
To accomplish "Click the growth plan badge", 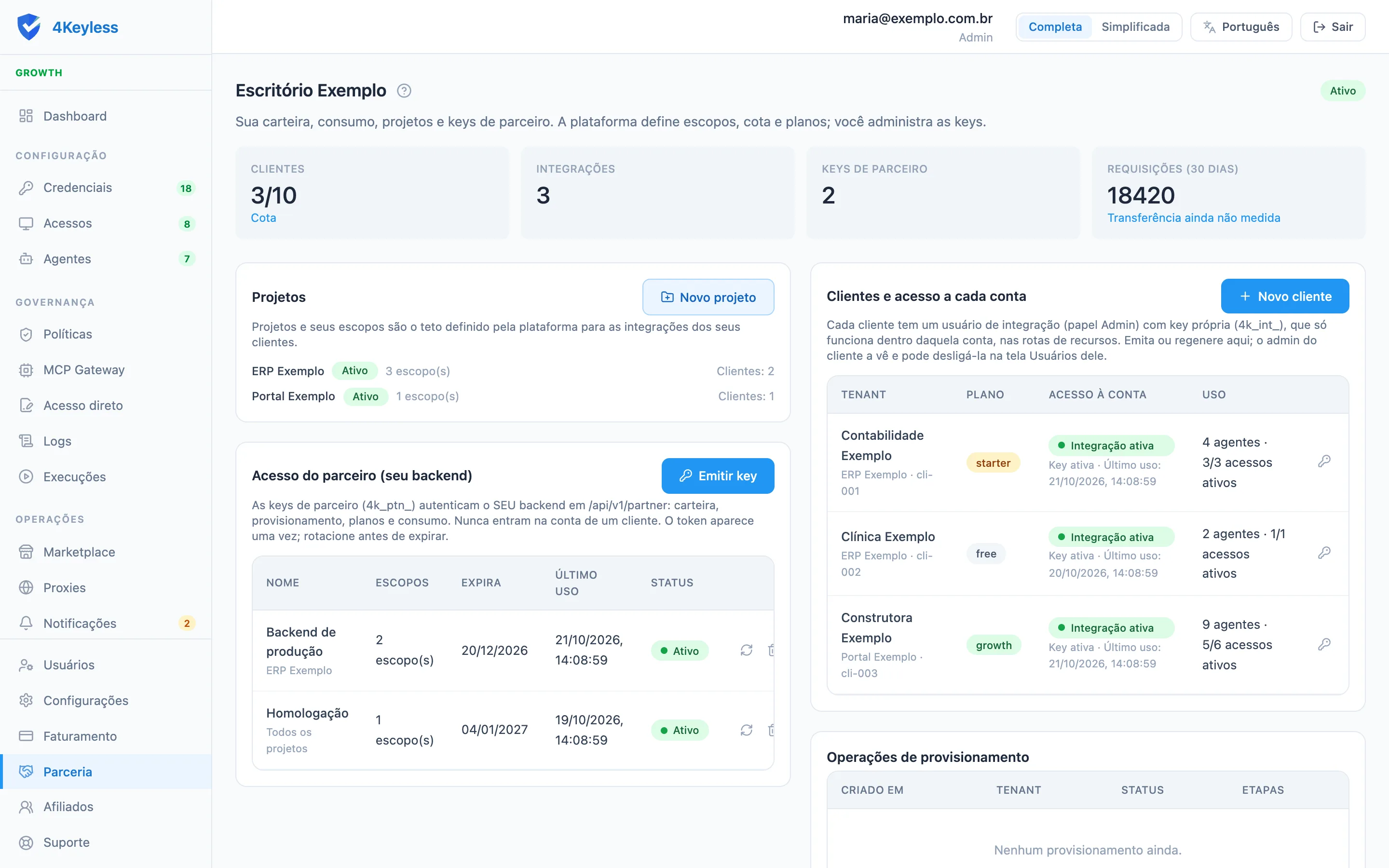I will pyautogui.click(x=994, y=645).
